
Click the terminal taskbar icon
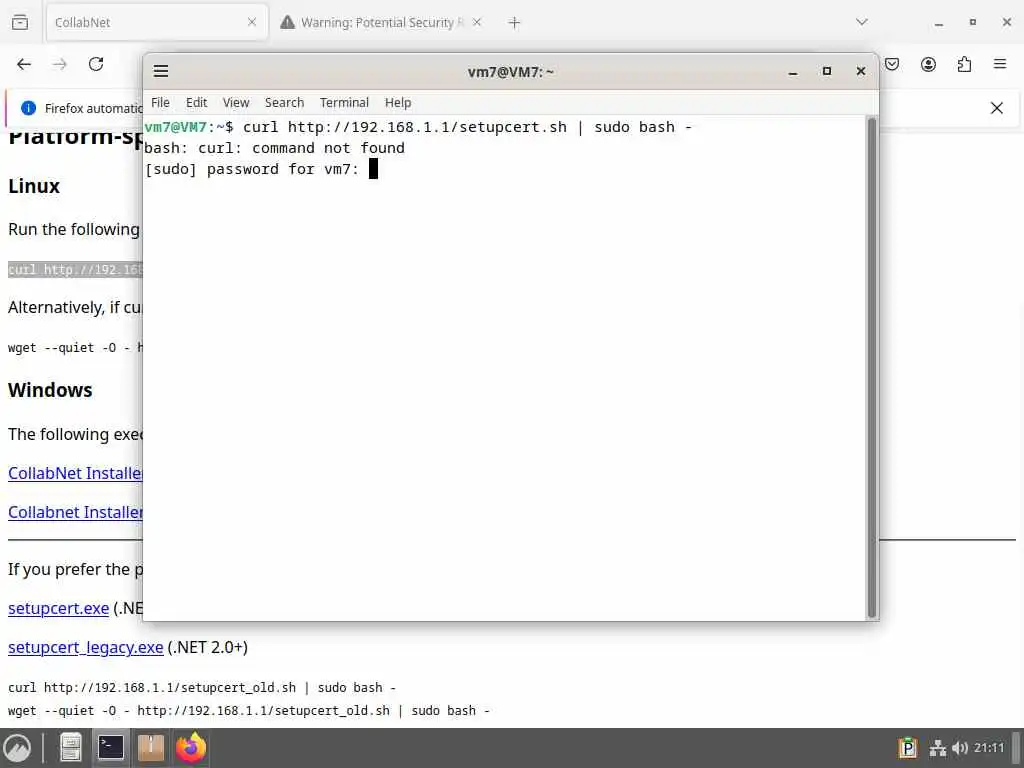pos(111,748)
